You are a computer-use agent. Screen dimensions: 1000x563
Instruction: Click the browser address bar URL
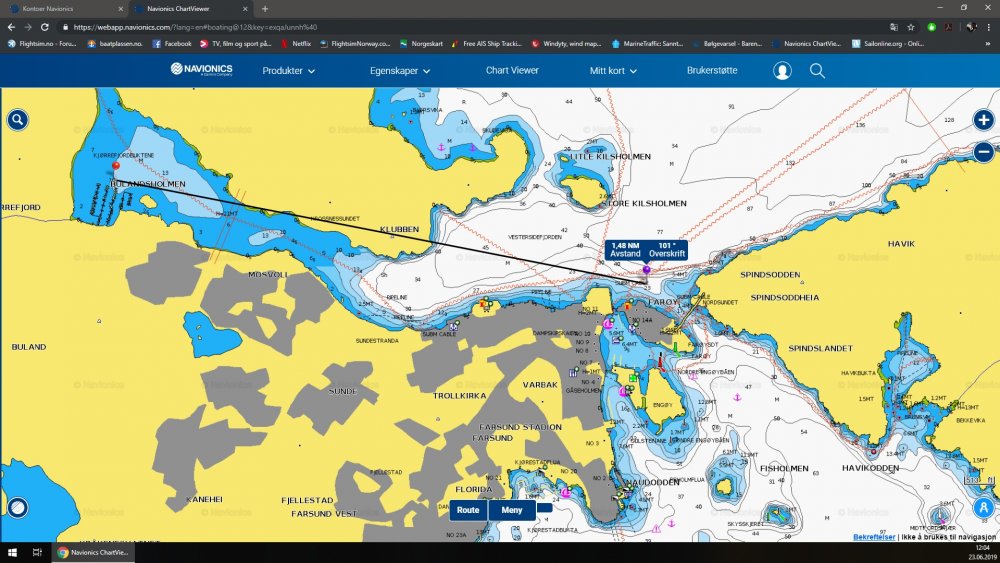click(195, 27)
